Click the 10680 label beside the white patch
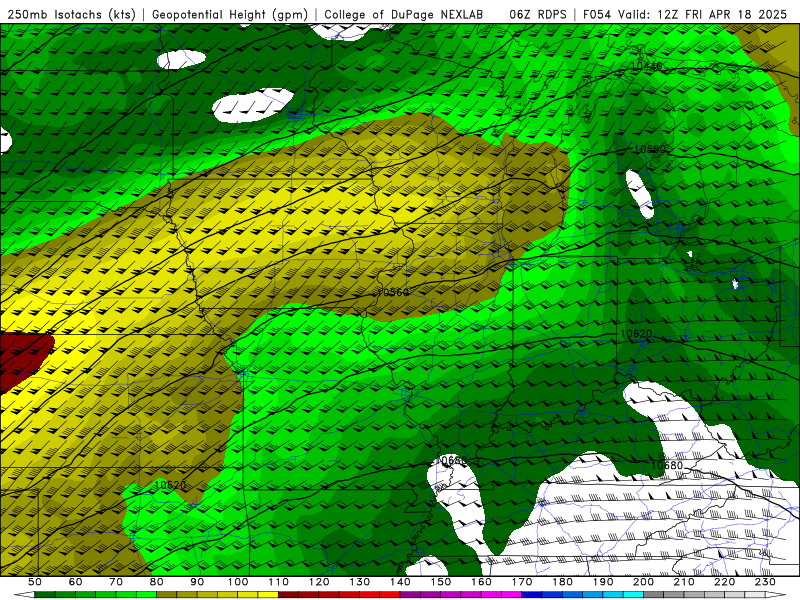 452,461
